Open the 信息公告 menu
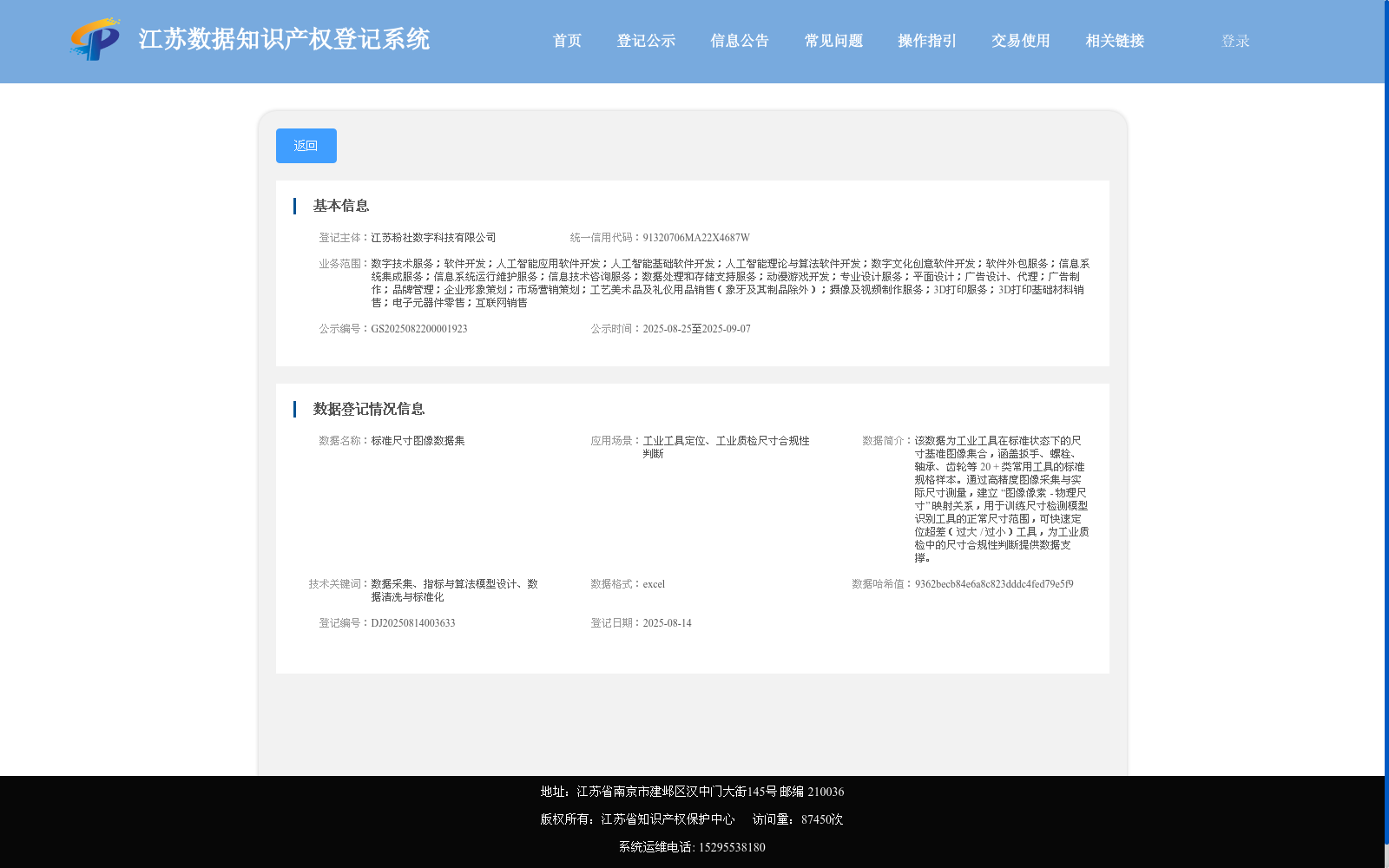This screenshot has width=1389, height=868. [x=739, y=40]
